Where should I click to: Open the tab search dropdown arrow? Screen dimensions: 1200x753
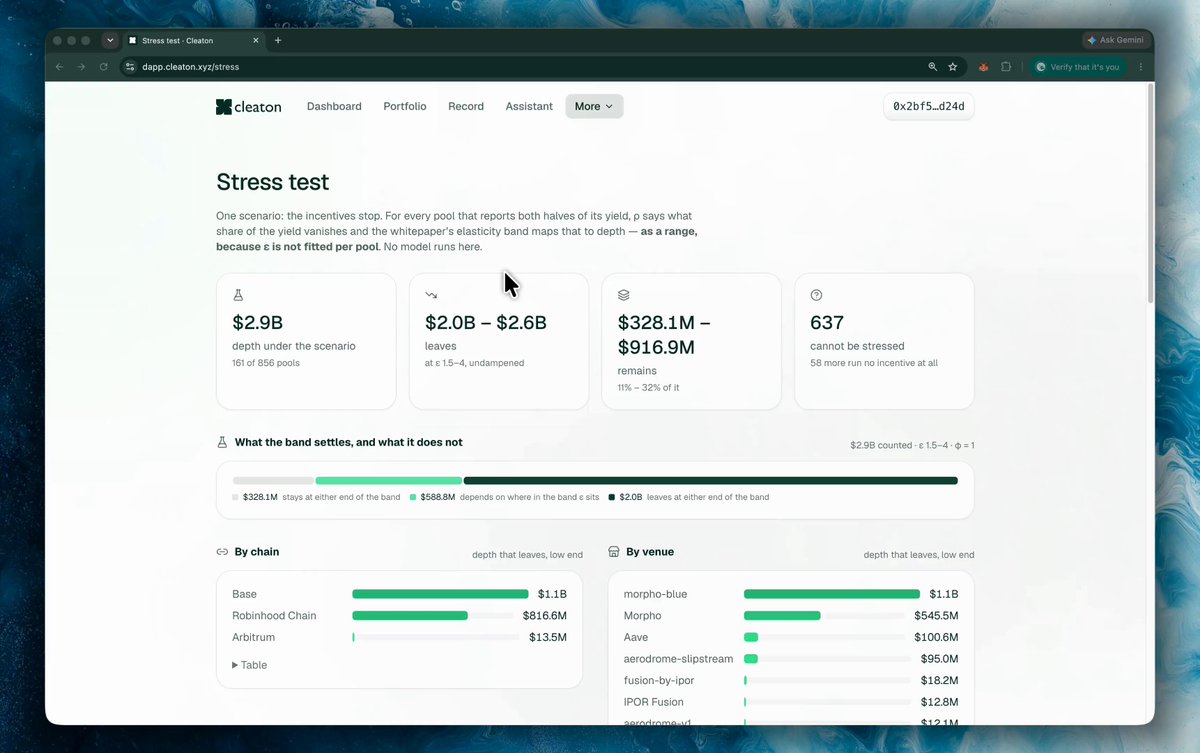(109, 40)
